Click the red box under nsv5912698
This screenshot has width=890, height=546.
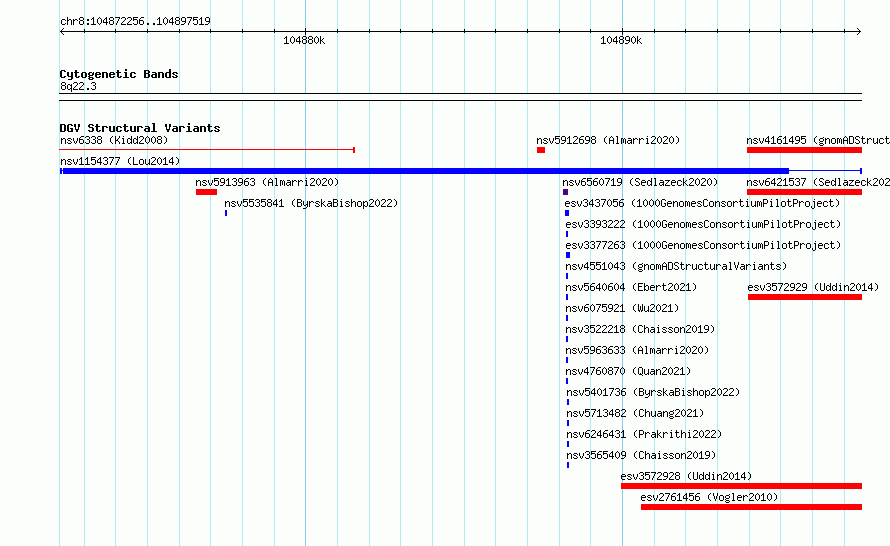(x=541, y=150)
